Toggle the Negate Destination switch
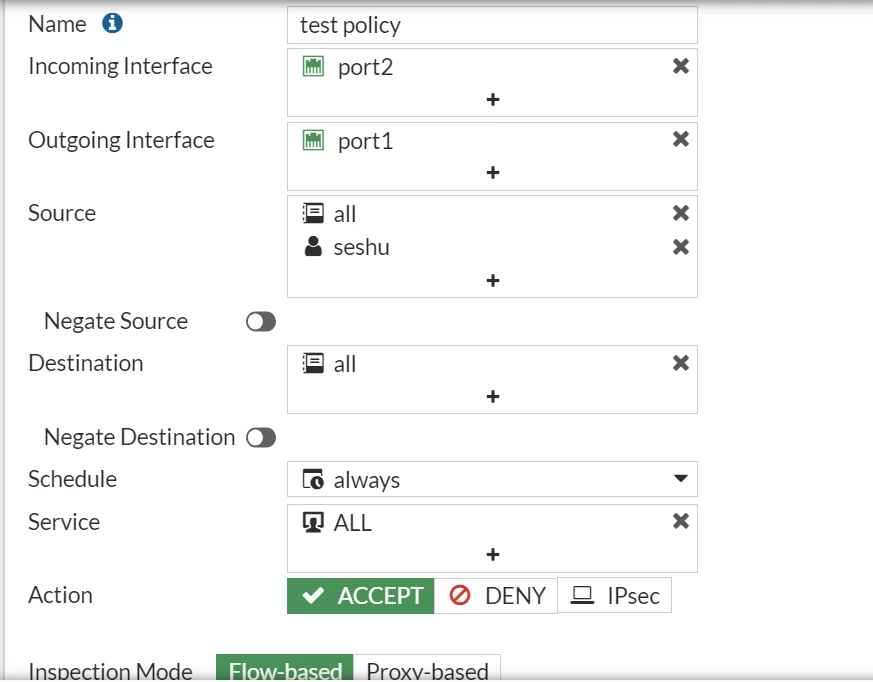The image size is (873, 682). (261, 438)
